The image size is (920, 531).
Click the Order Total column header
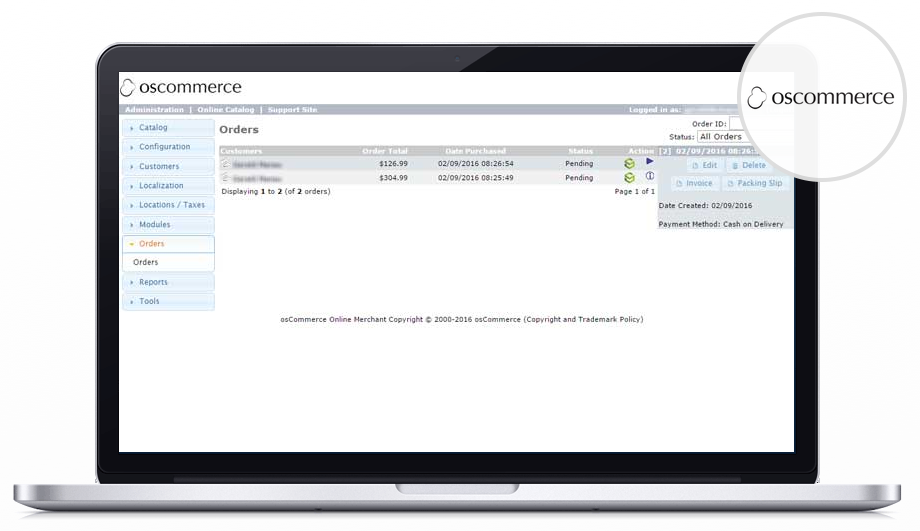point(385,151)
